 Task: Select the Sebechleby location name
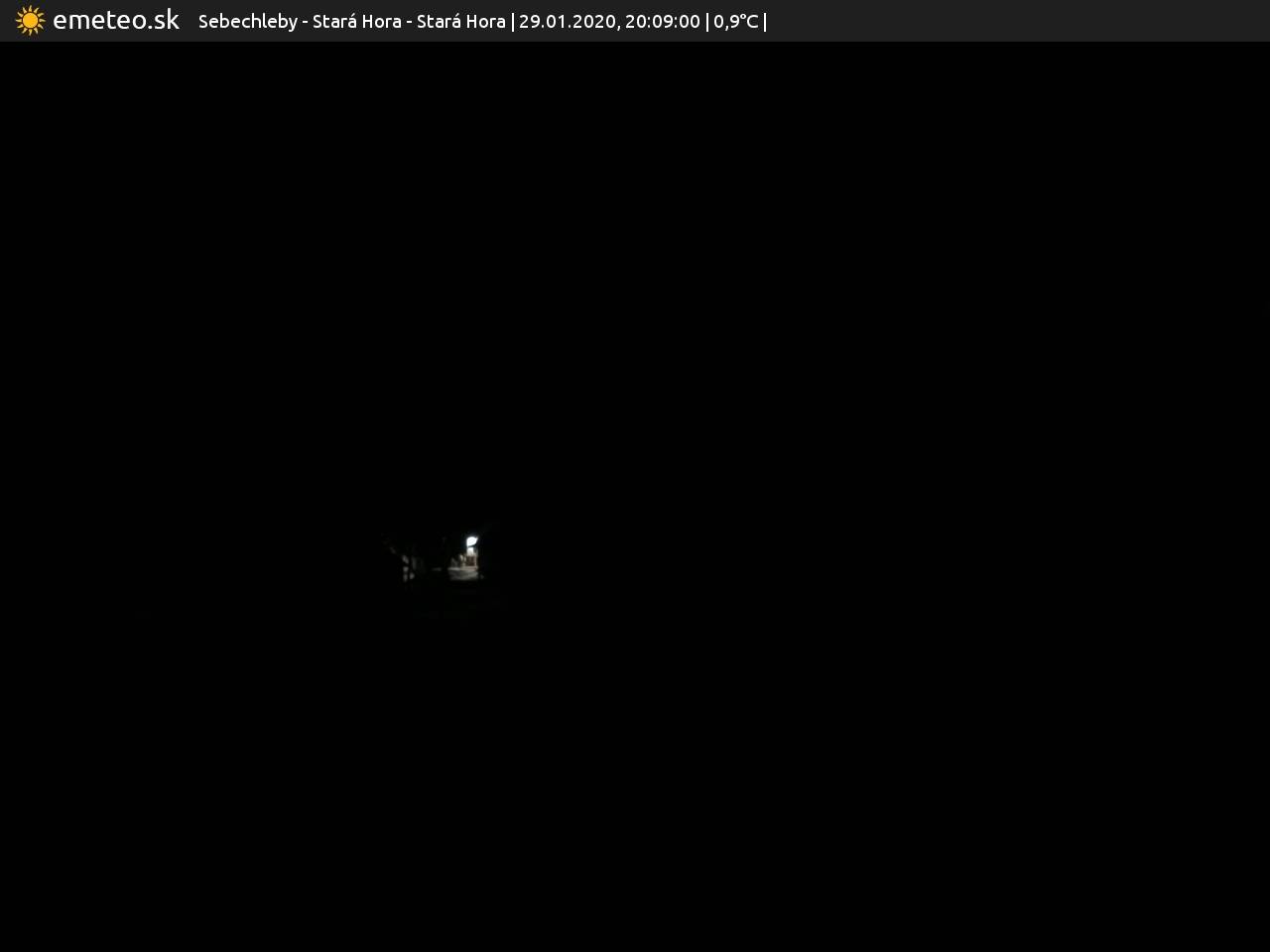pyautogui.click(x=247, y=22)
